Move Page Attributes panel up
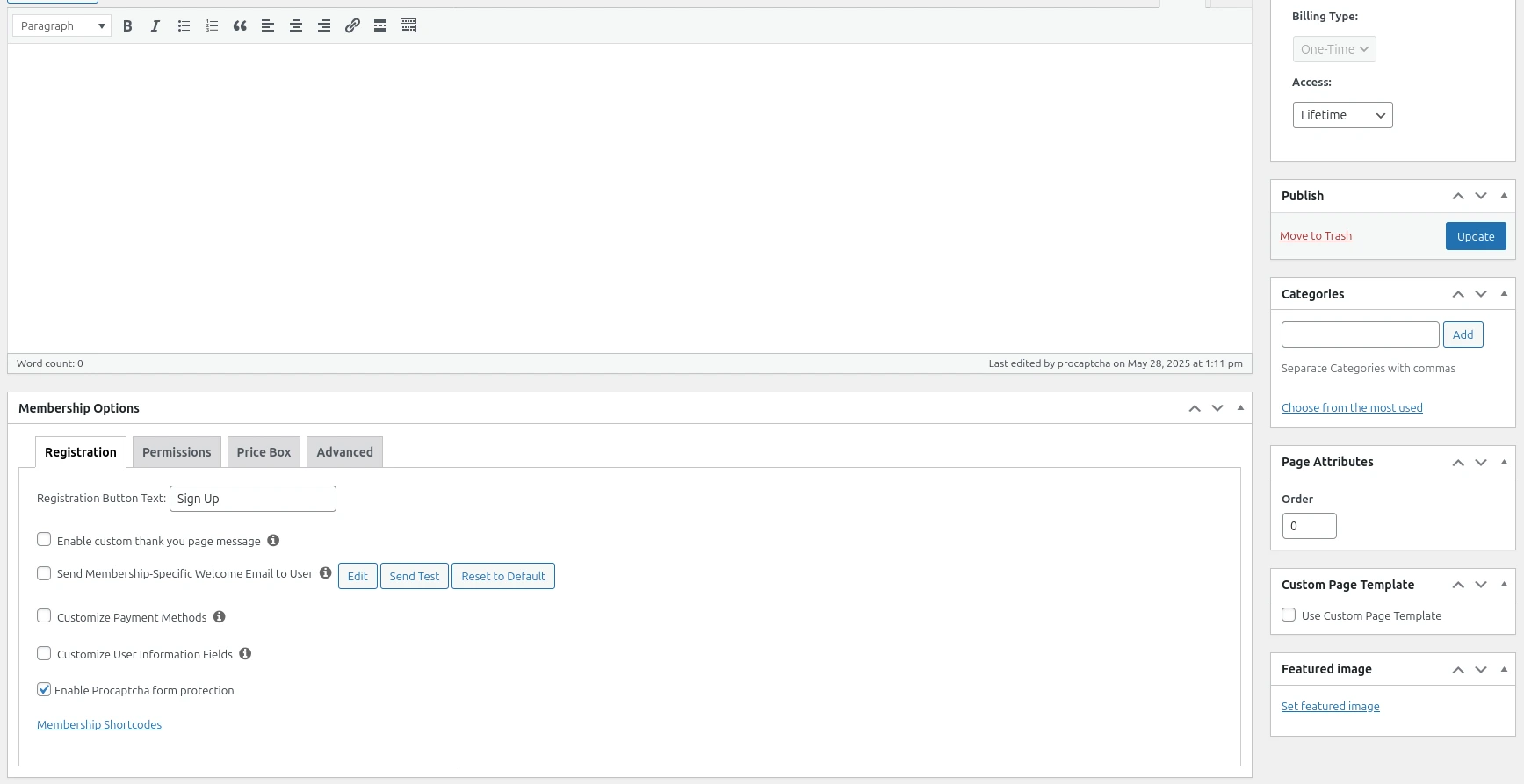This screenshot has height=784, width=1524. pos(1458,462)
